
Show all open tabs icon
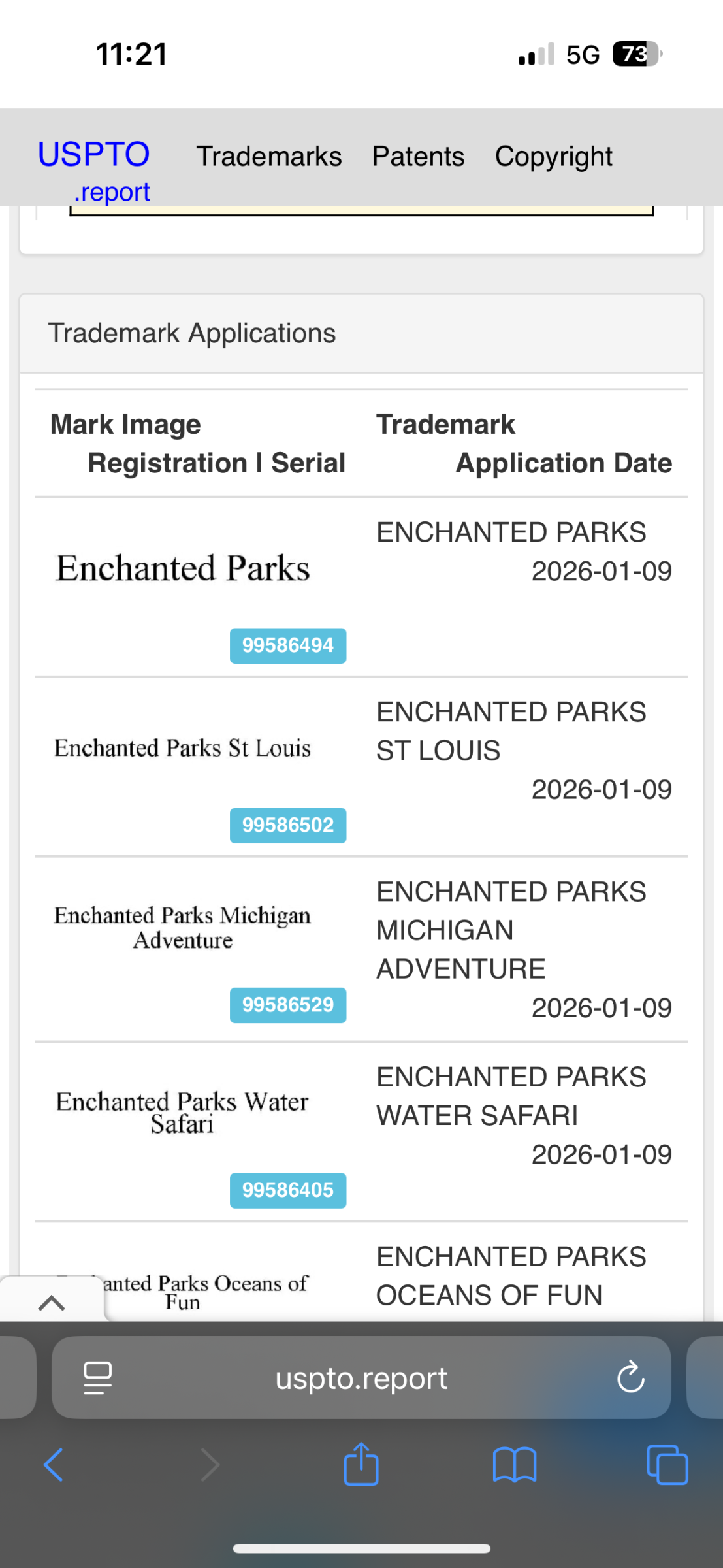click(x=667, y=1465)
